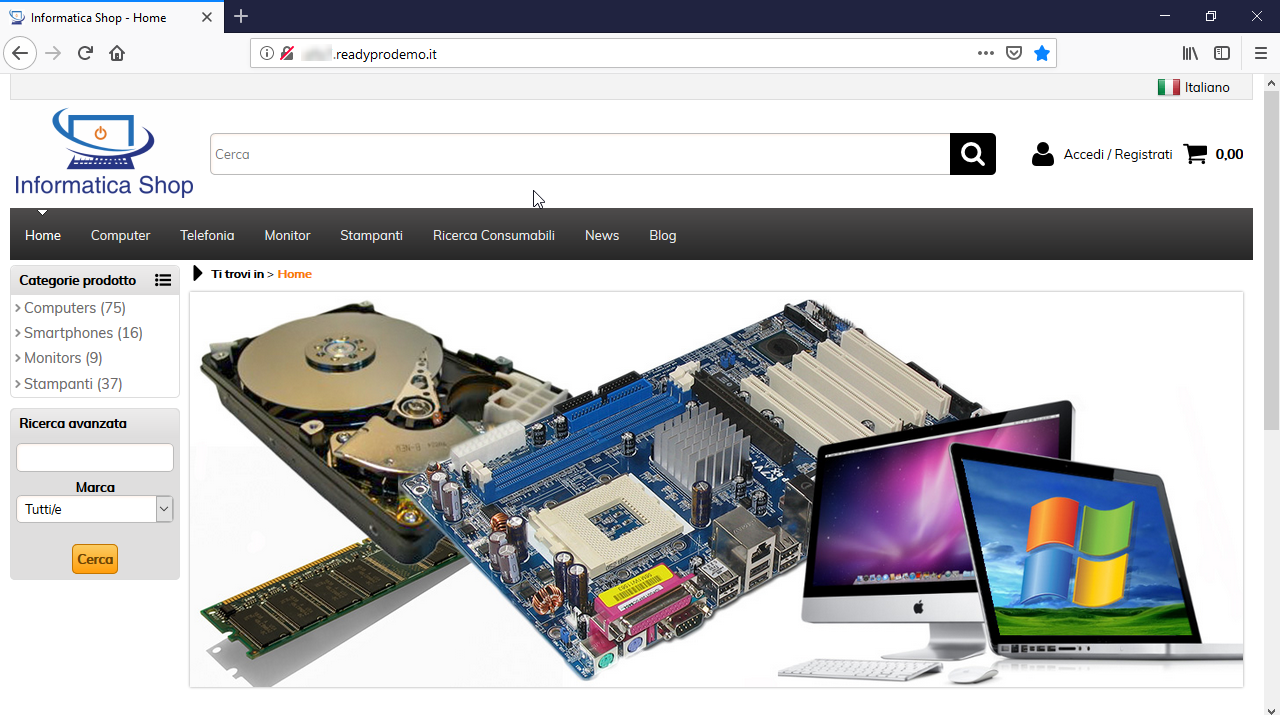Go to the browser Home page icon
Screen dimensions: 1280x715
point(117,53)
